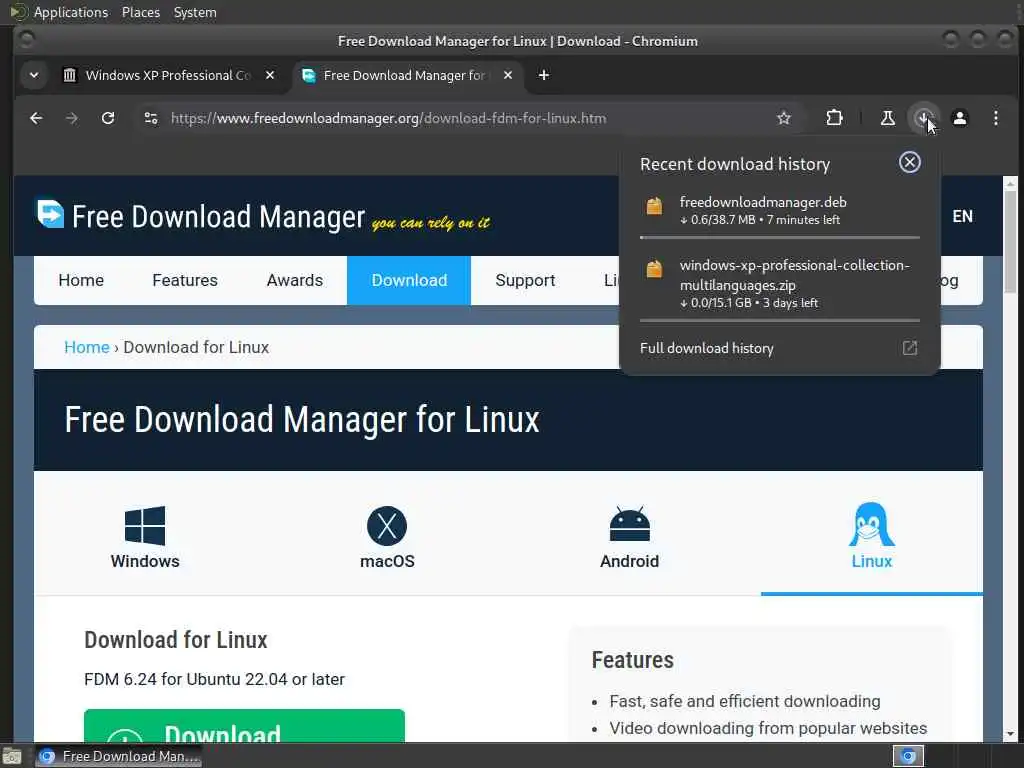Expand the tab search dropdown
1024x768 pixels.
[34, 75]
